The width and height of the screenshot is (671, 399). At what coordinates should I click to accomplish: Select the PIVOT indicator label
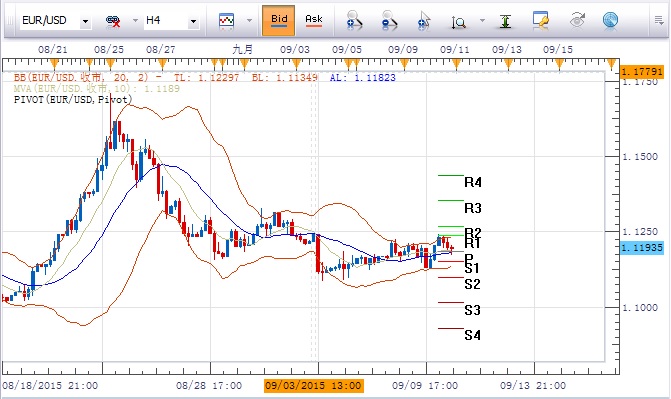click(x=73, y=100)
